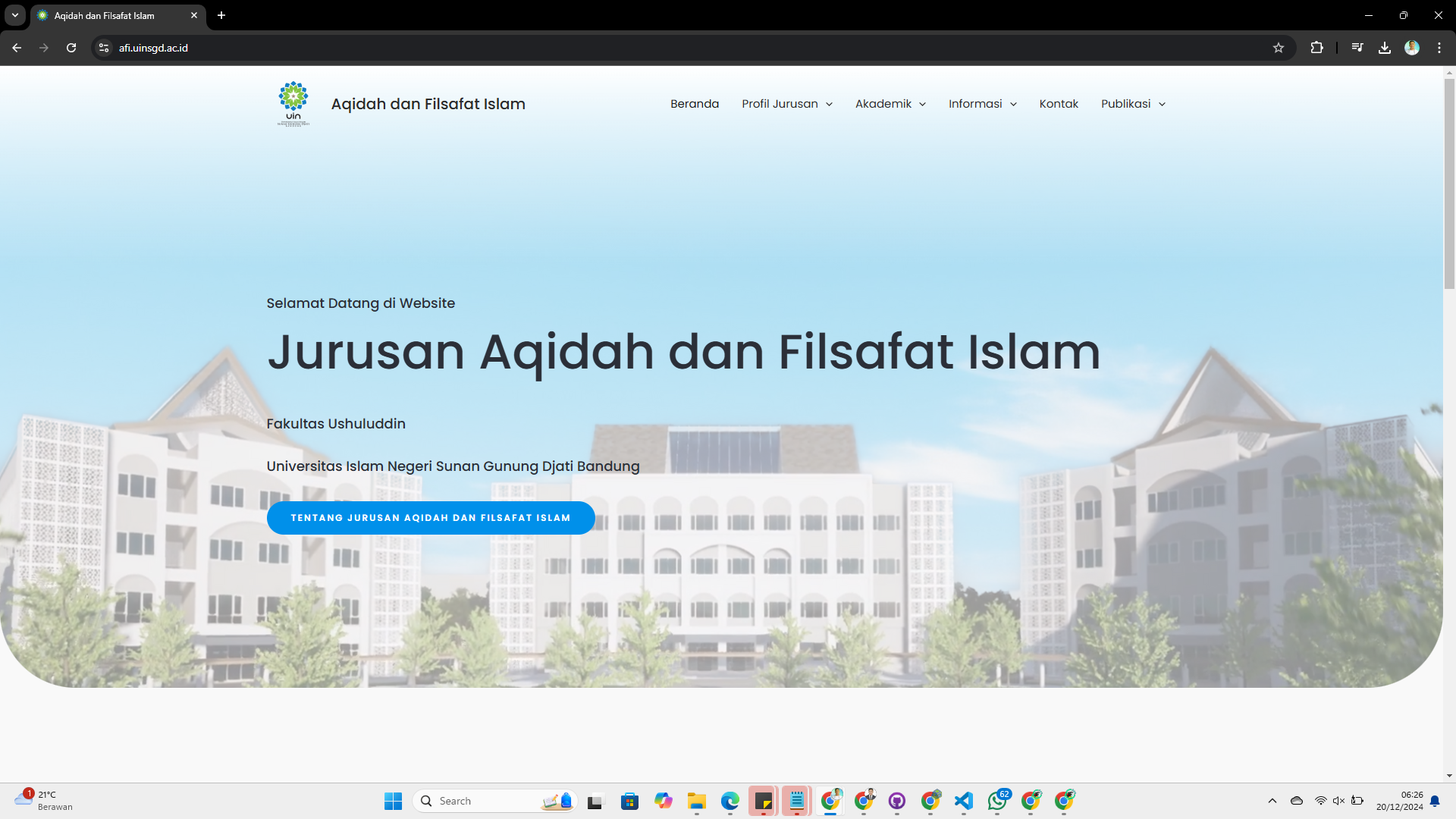This screenshot has width=1456, height=819.
Task: Click the Jurusan Aqidah dan Filsafat Islam heading
Action: pos(683,353)
